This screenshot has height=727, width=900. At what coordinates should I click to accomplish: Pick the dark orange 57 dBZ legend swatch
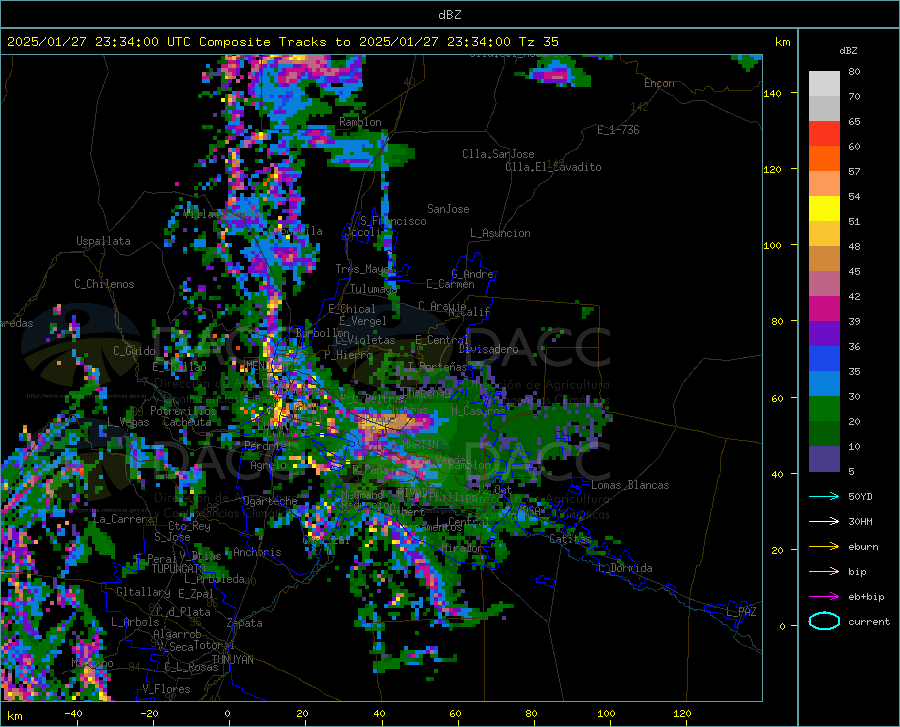824,158
